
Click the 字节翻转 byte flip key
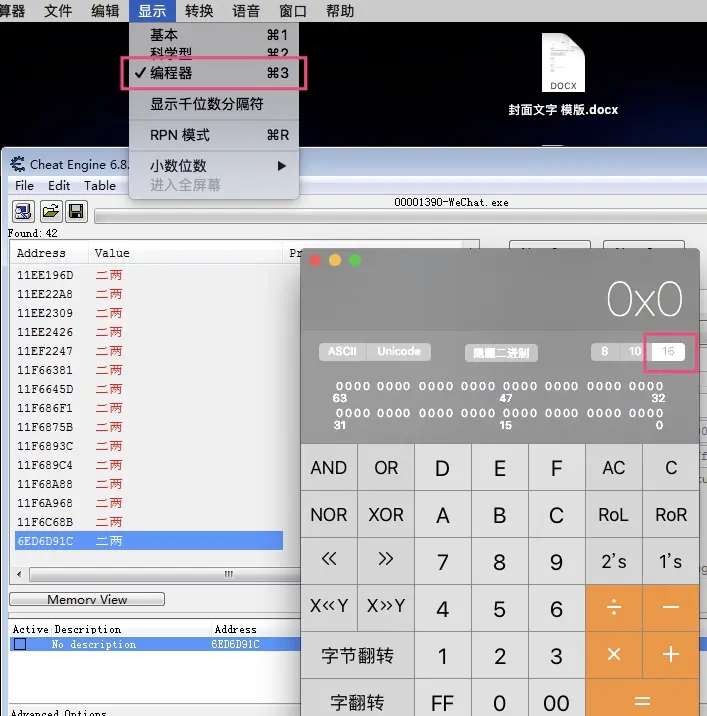(358, 655)
